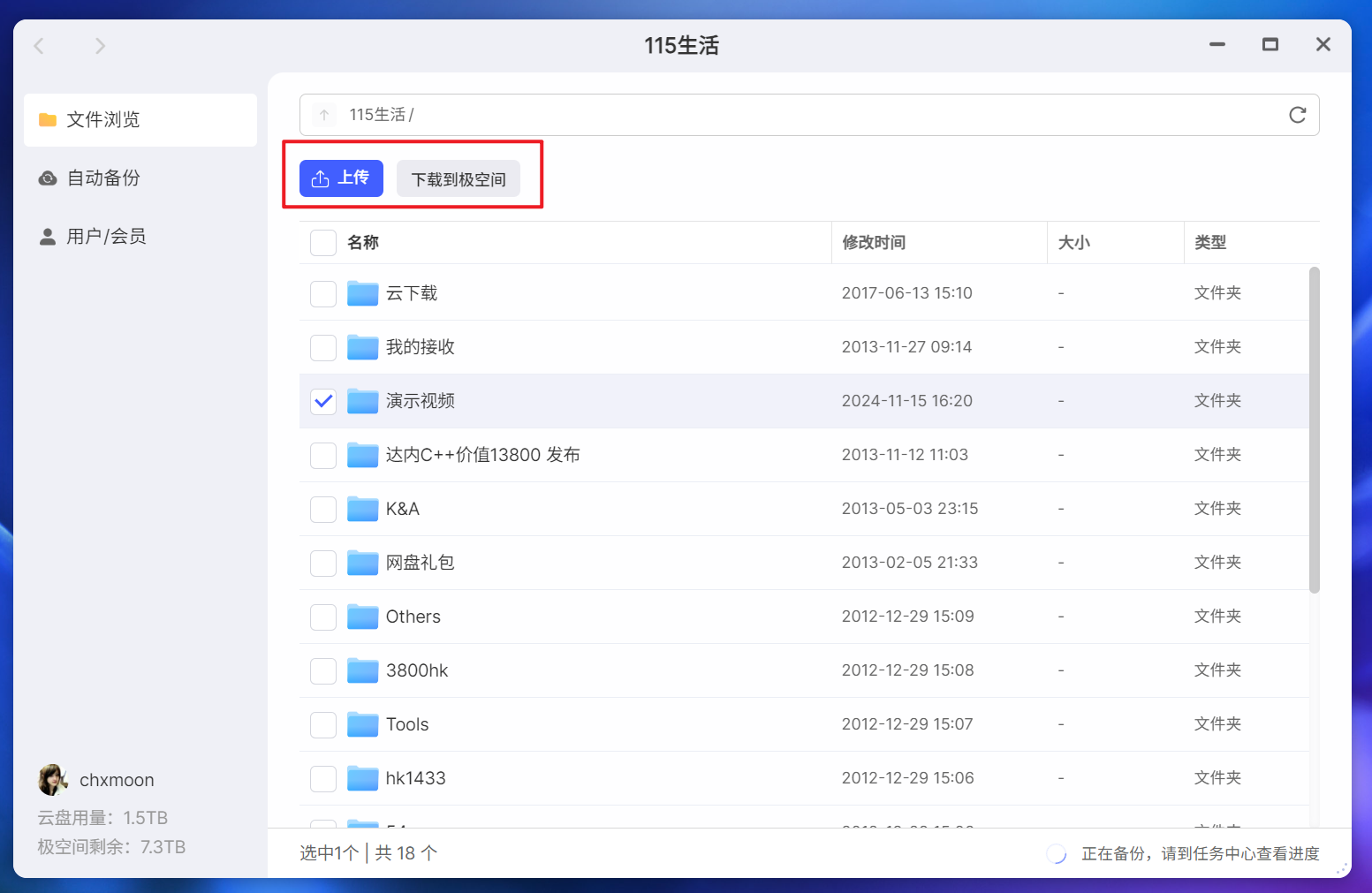Viewport: 1372px width, 893px height.
Task: Click the 上传 upload button
Action: (341, 178)
